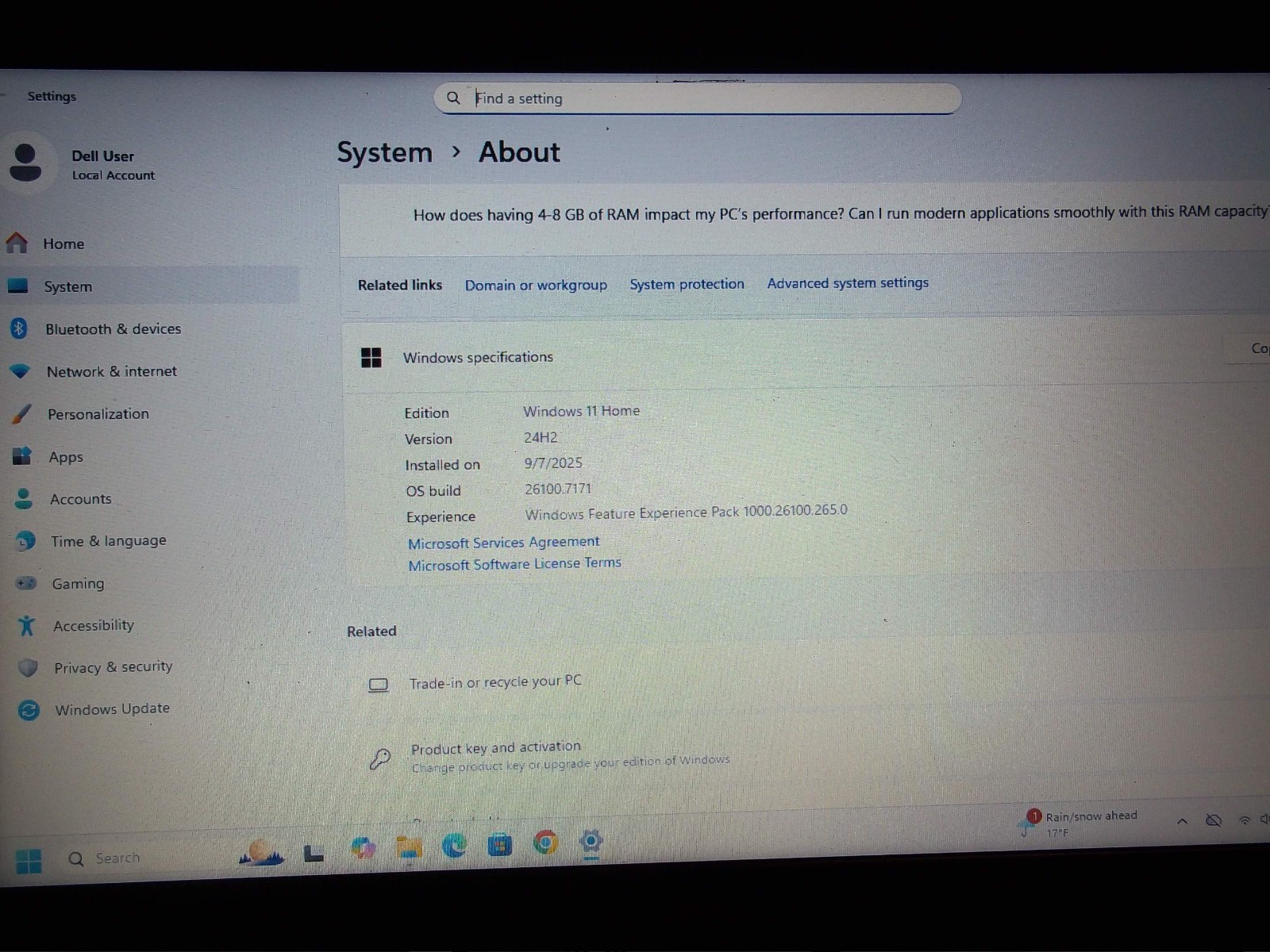Open File Explorer from the taskbar
Screen dimensions: 1270x952
(410, 847)
